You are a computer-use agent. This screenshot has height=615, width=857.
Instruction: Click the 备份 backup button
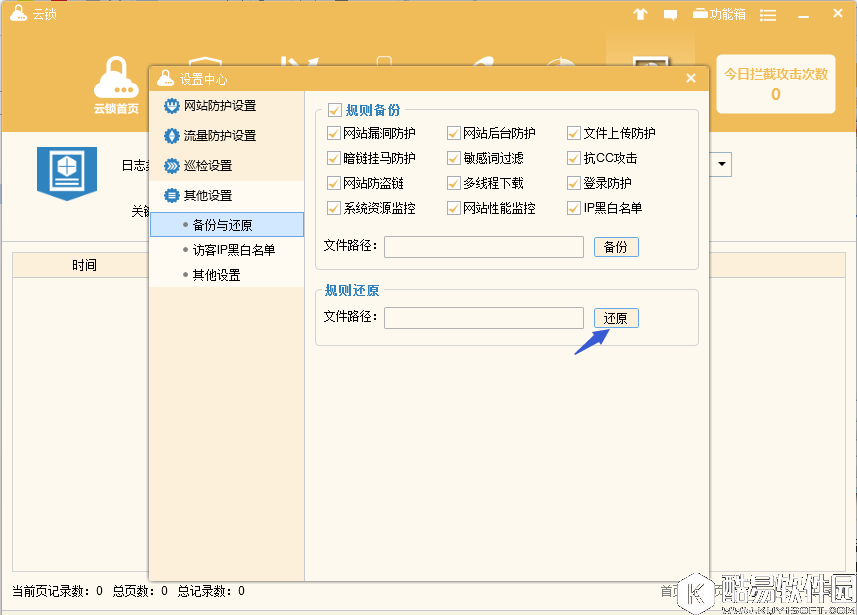point(616,247)
